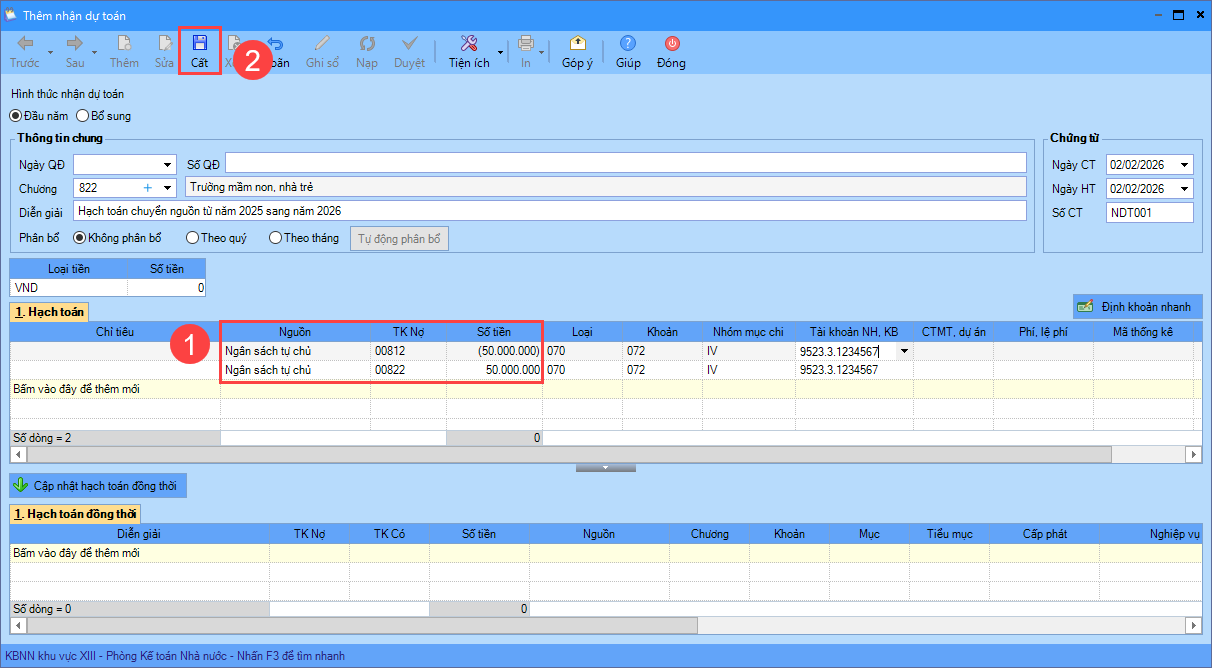Viewport: 1212px width, 668px height.
Task: Click the Góp ý feedback icon
Action: pyautogui.click(x=577, y=44)
